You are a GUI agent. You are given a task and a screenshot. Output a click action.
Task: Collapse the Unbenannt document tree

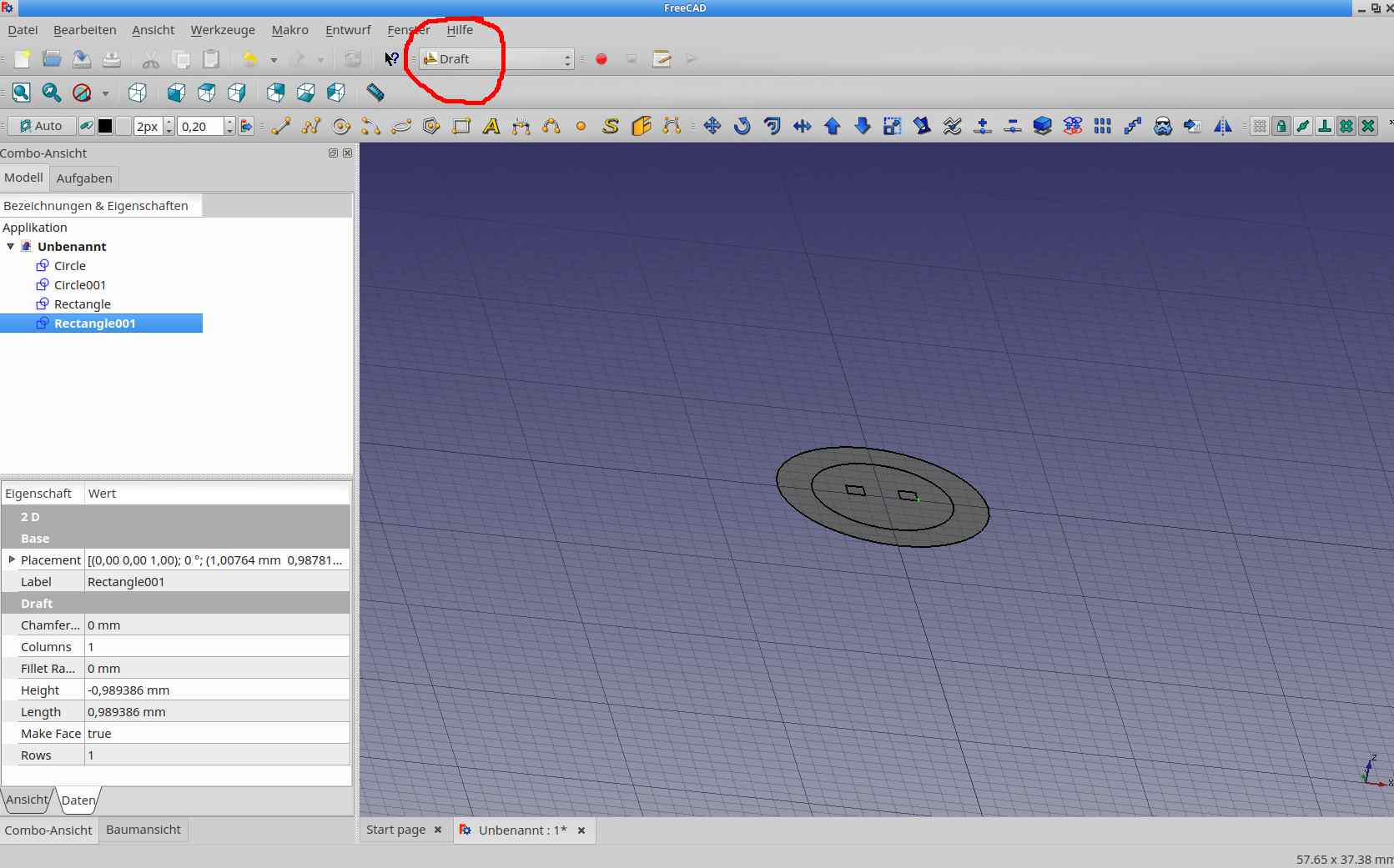click(10, 247)
